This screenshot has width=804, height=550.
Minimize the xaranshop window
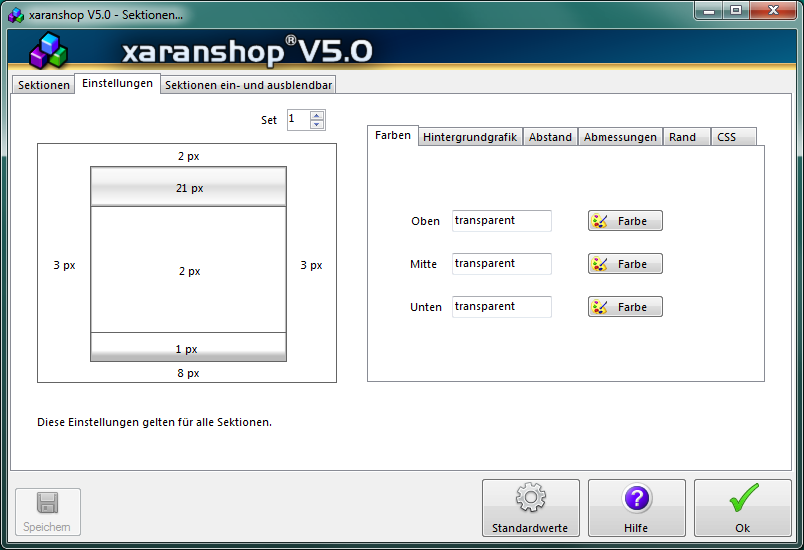709,11
